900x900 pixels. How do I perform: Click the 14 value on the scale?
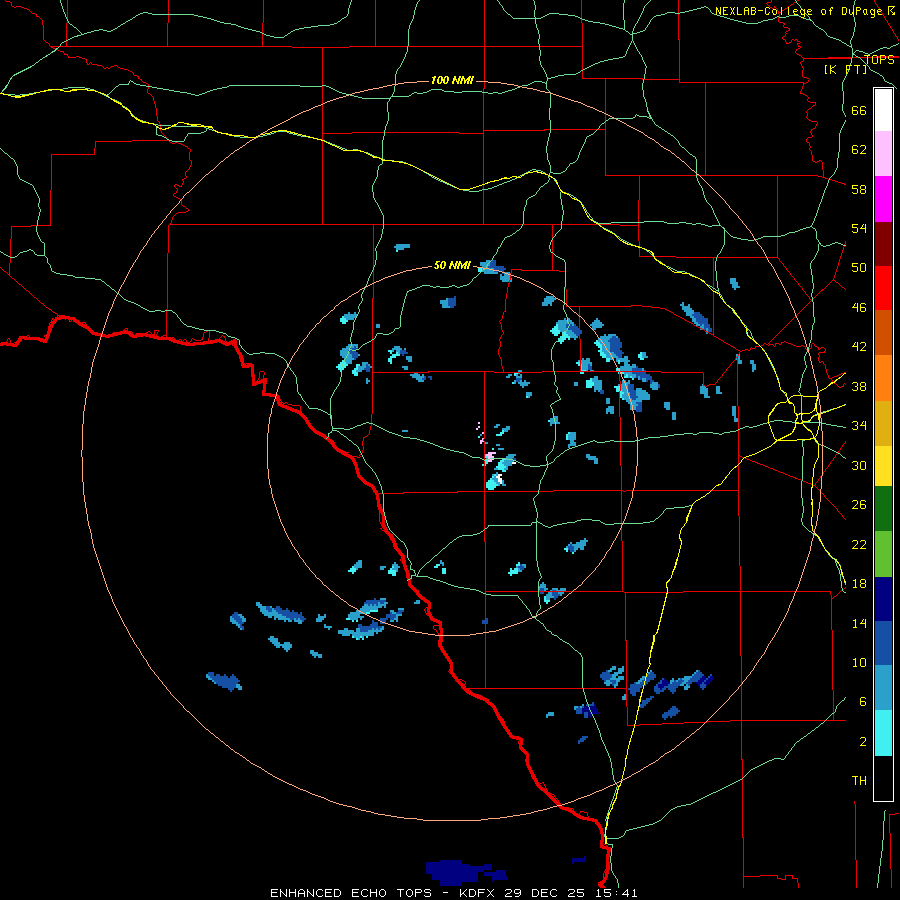(859, 623)
